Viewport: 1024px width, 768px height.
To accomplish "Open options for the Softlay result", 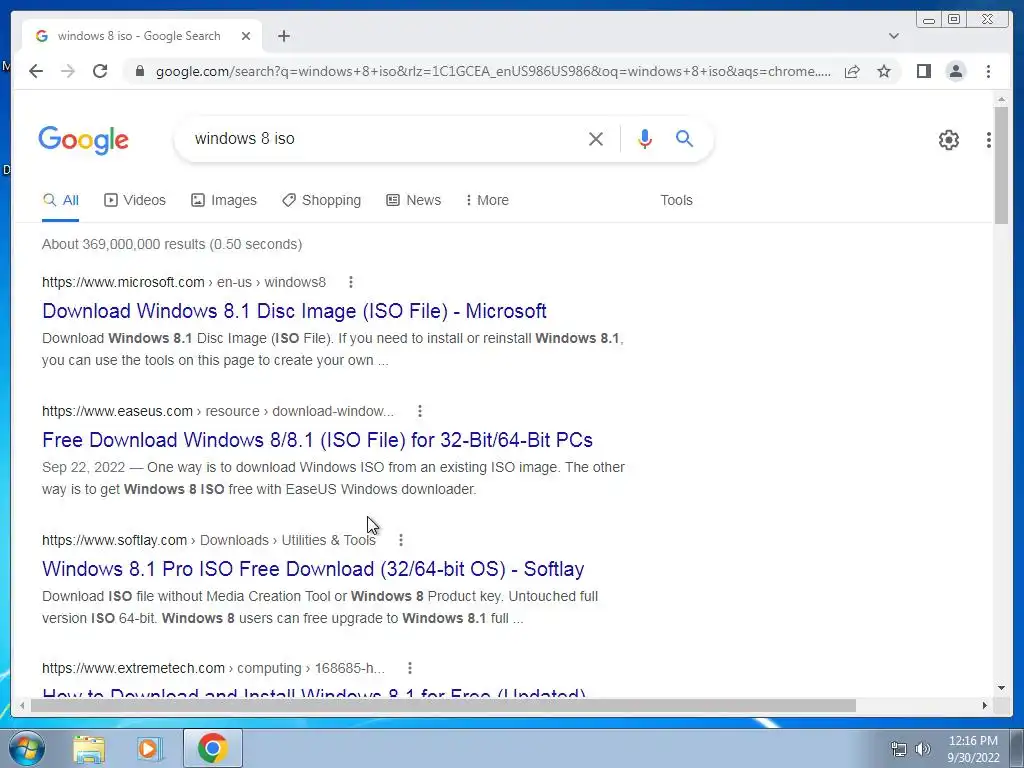I will coord(401,540).
